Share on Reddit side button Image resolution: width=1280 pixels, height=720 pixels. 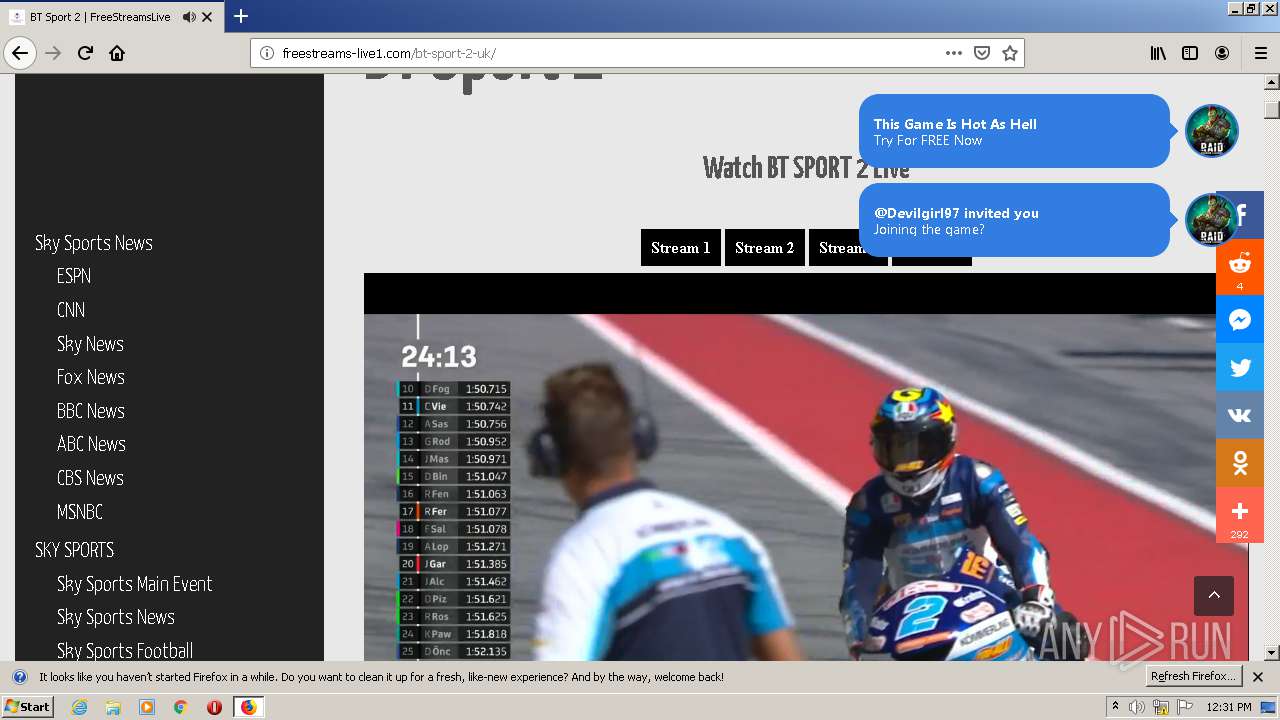point(1240,267)
